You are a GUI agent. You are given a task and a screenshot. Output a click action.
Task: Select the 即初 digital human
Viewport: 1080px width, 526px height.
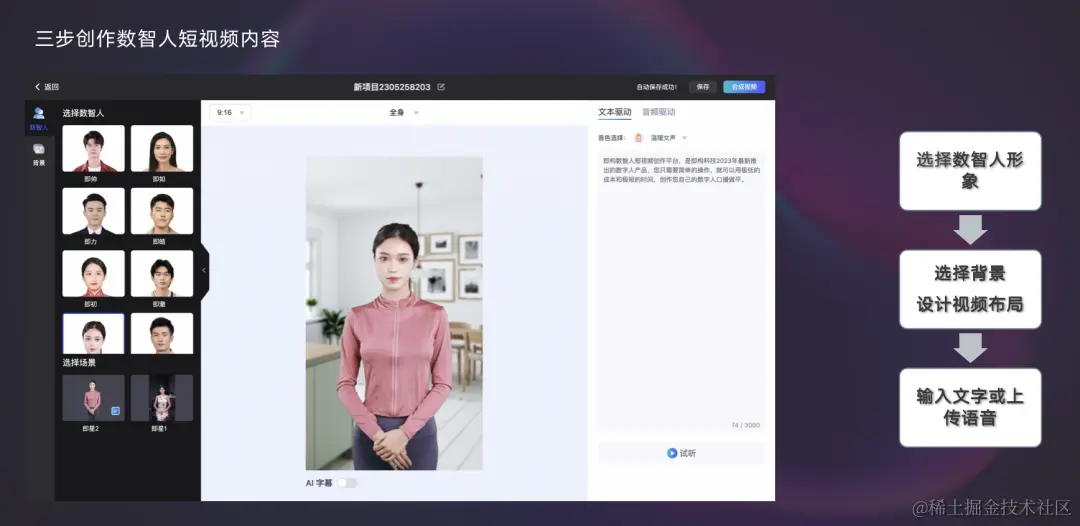point(93,273)
